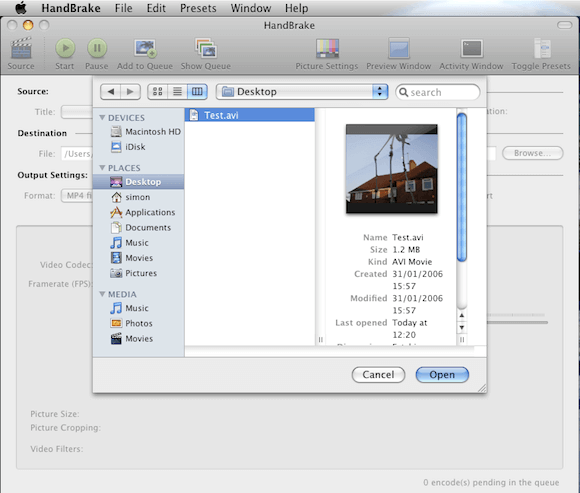Switch file dialog to column view
The height and width of the screenshot is (493, 580).
tap(197, 92)
